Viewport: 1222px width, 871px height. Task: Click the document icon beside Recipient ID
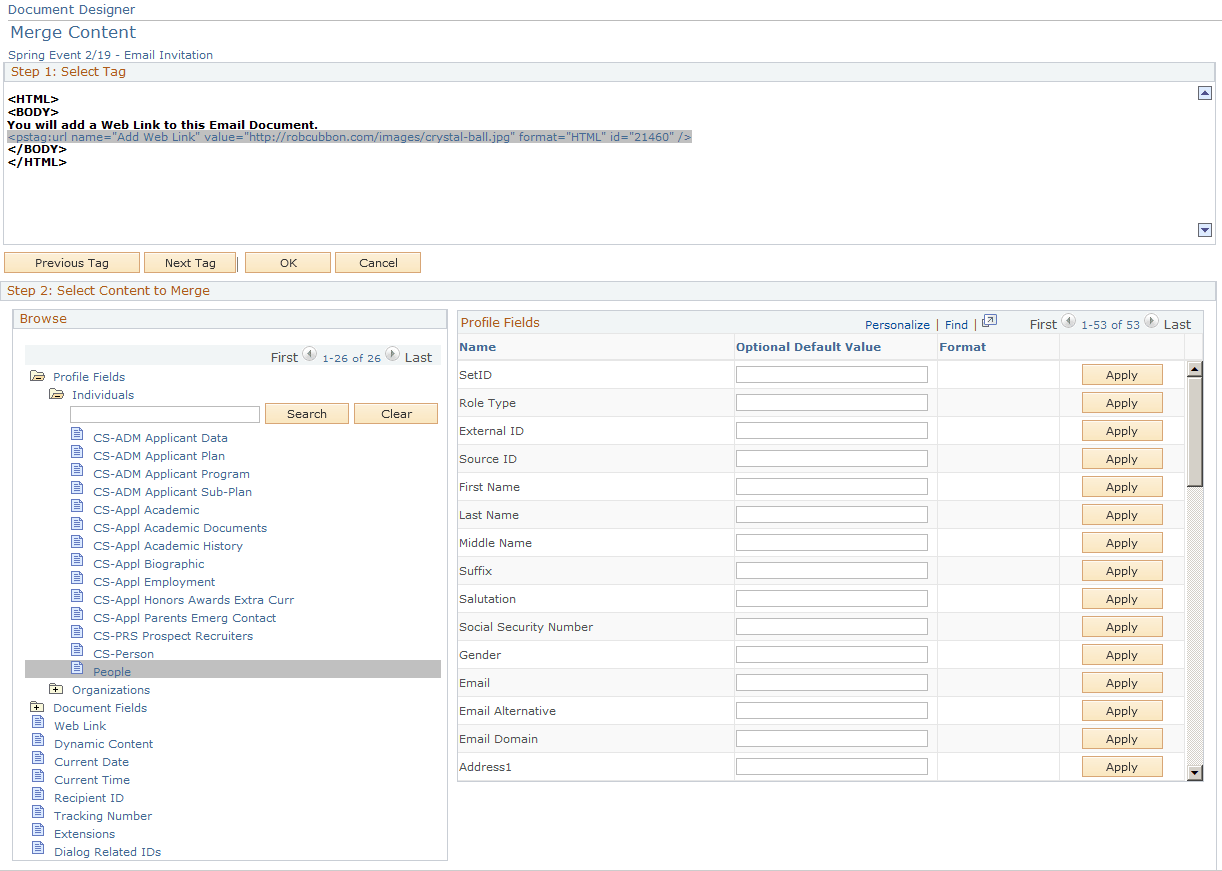coord(38,797)
